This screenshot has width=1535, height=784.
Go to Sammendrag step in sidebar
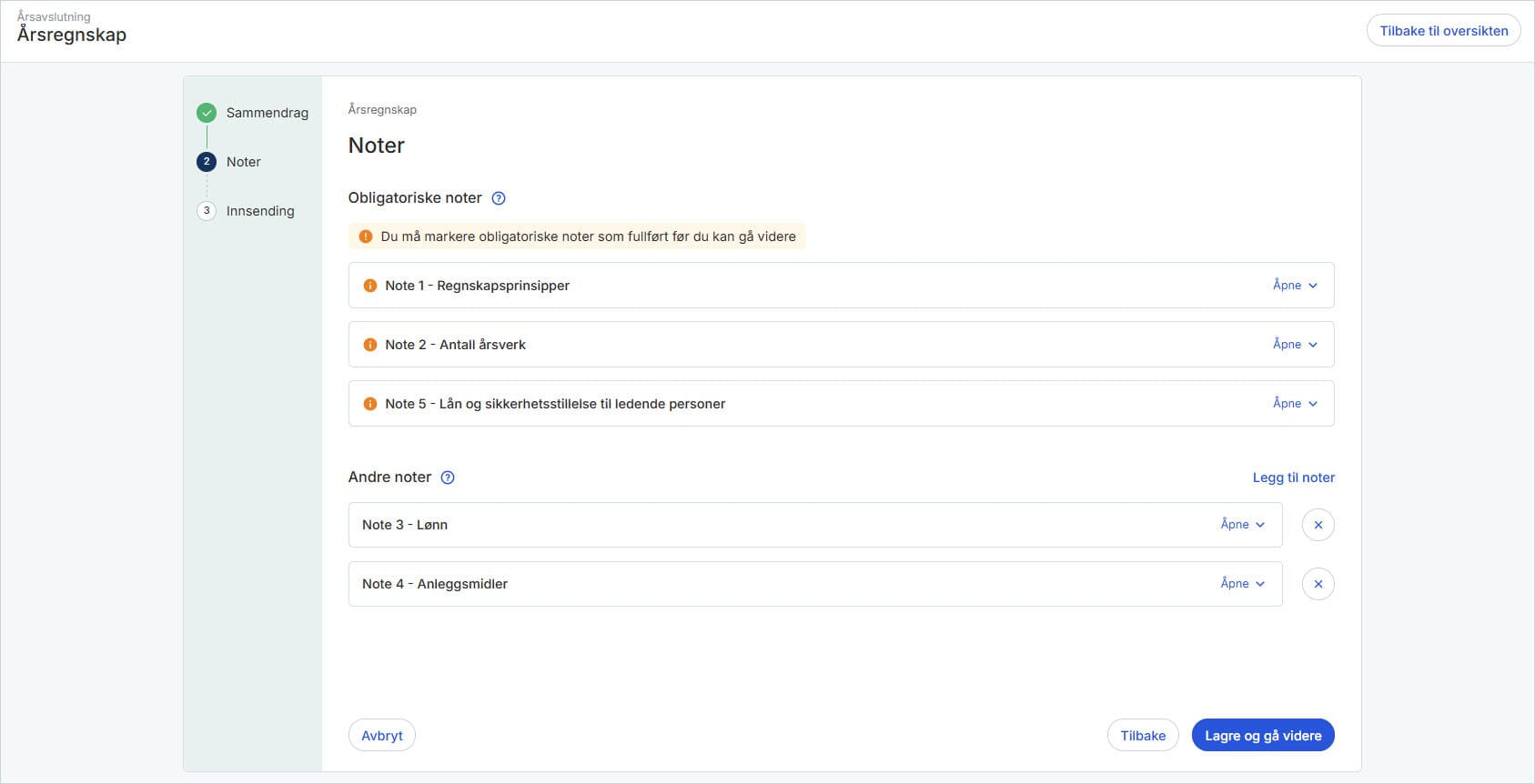point(267,113)
